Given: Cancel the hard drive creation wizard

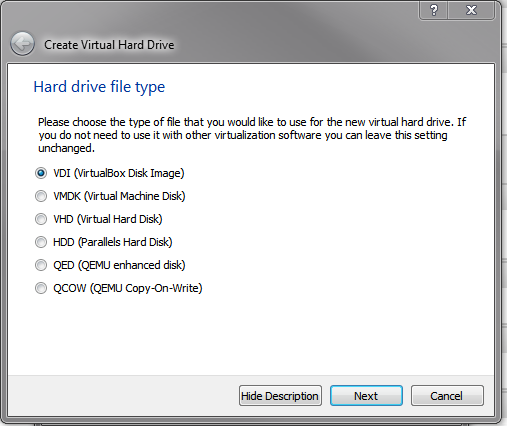Looking at the screenshot, I should pyautogui.click(x=447, y=396).
